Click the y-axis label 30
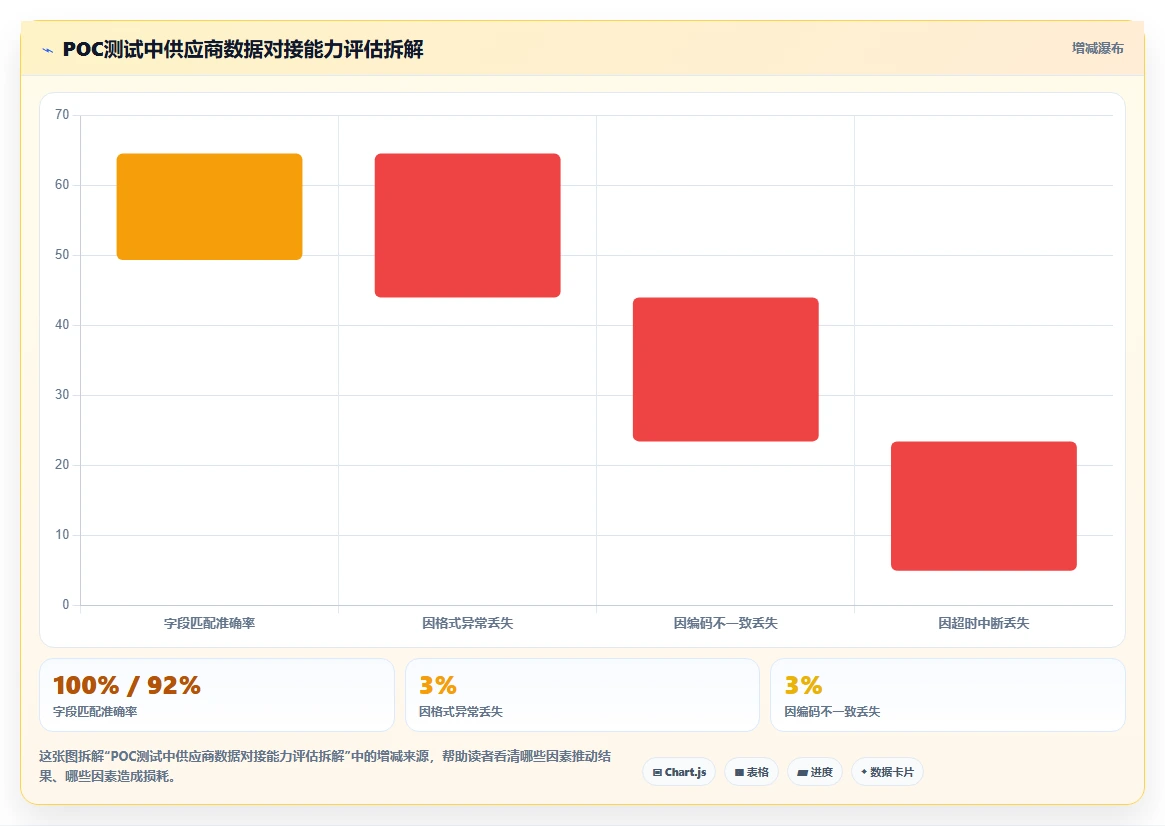Screen dimensions: 1165x826 [x=62, y=394]
